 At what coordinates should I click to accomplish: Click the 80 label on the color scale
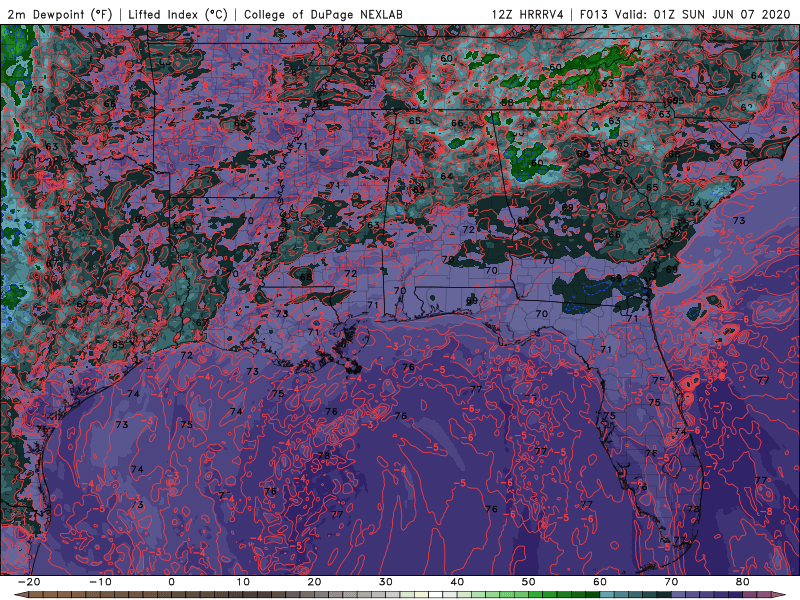pyautogui.click(x=743, y=582)
